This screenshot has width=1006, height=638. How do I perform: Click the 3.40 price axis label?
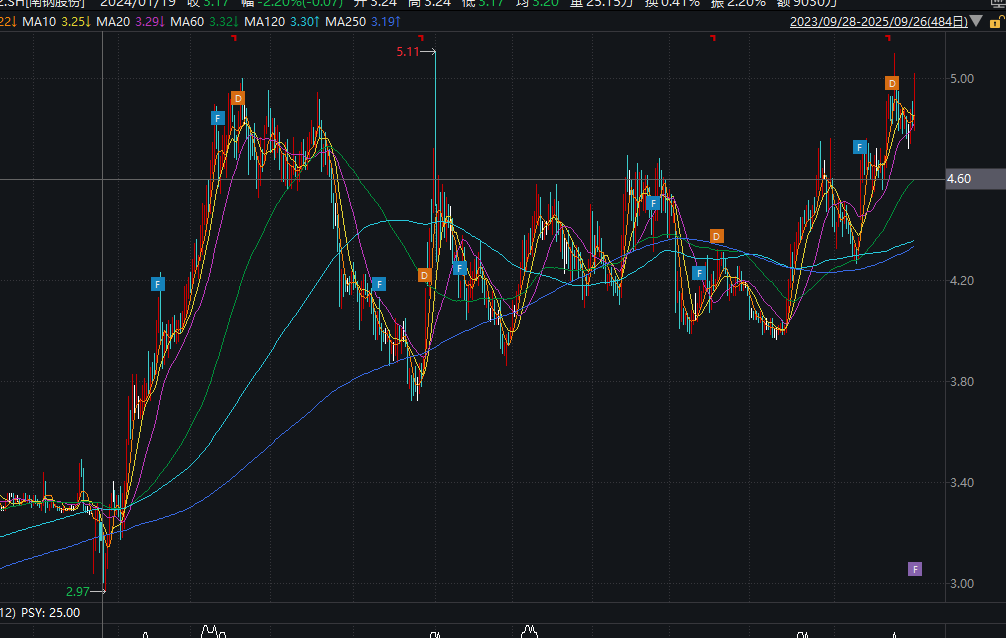click(962, 483)
